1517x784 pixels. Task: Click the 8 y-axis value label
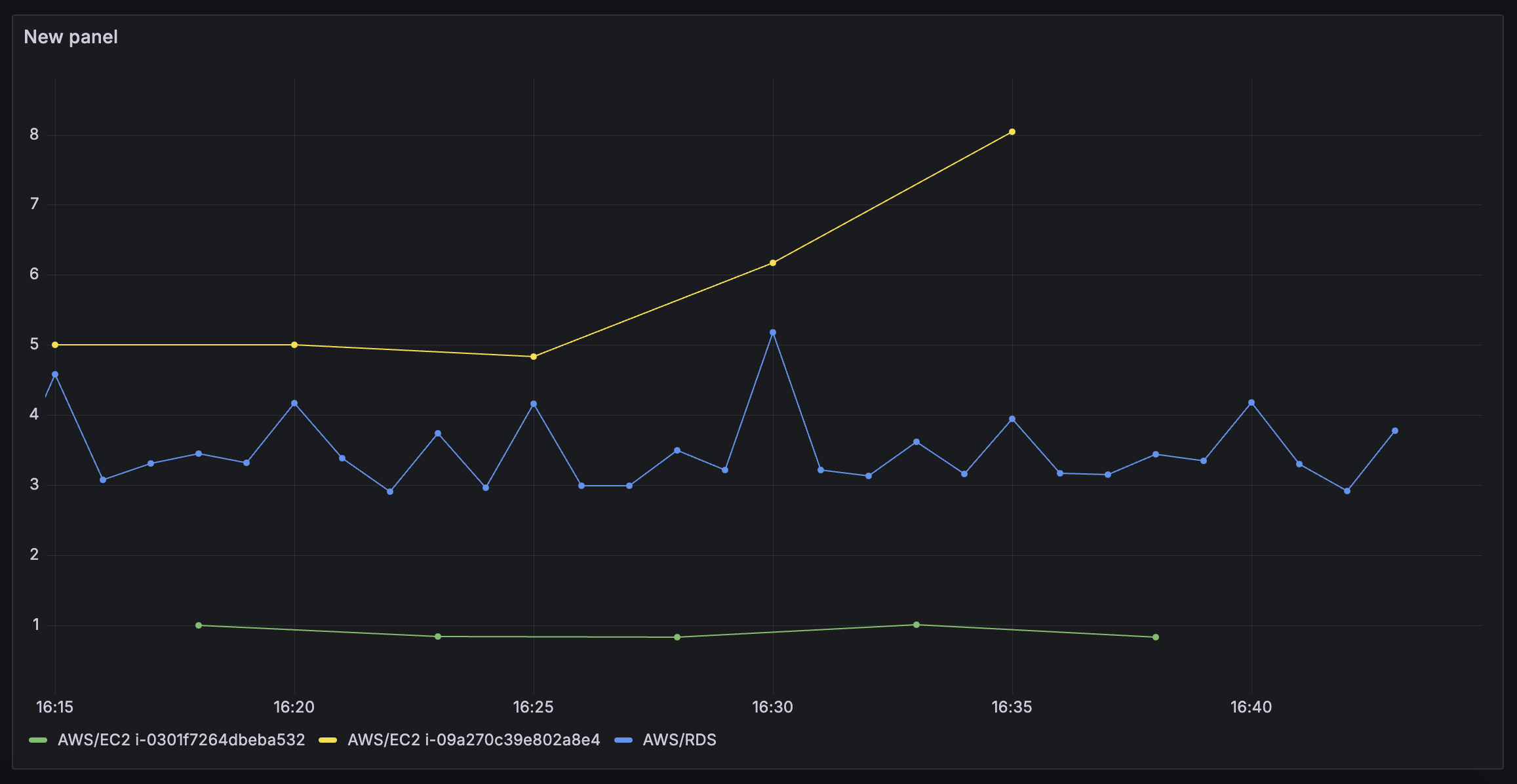[x=34, y=134]
